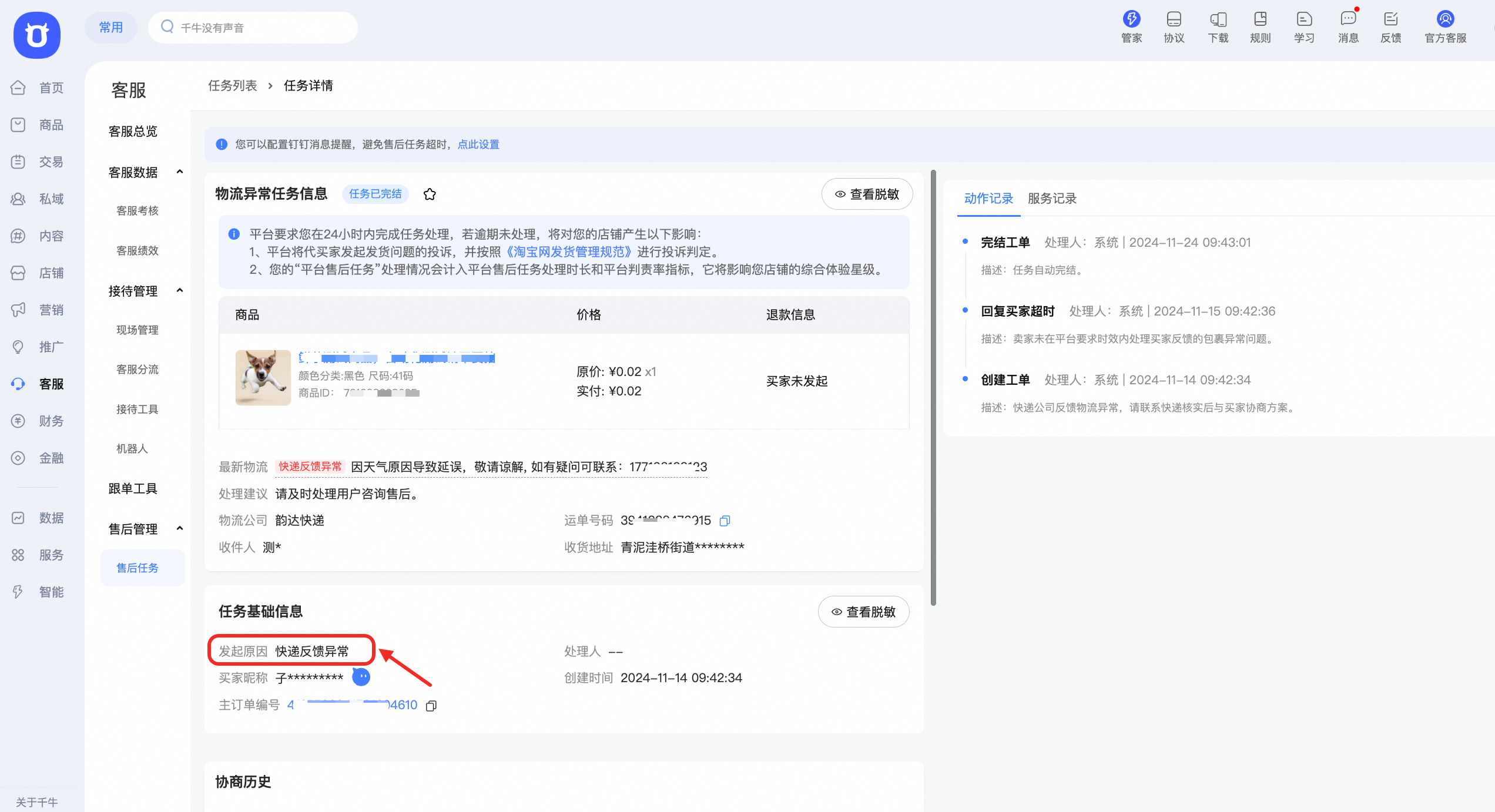Open the 下载 download panel

[1218, 26]
